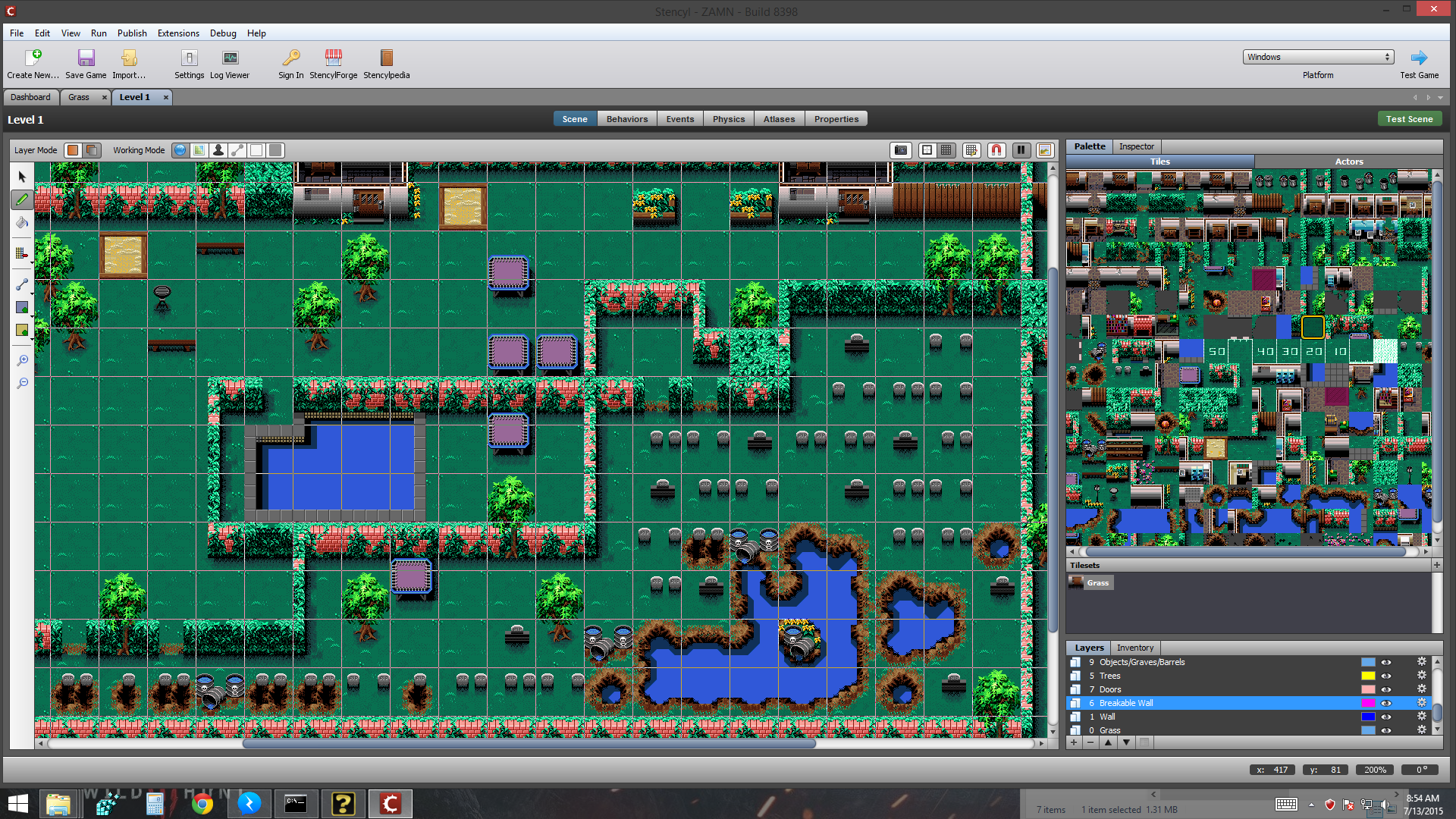The width and height of the screenshot is (1456, 819).
Task: Hide the Objects/Graves/Barrels layer
Action: pyautogui.click(x=1385, y=662)
